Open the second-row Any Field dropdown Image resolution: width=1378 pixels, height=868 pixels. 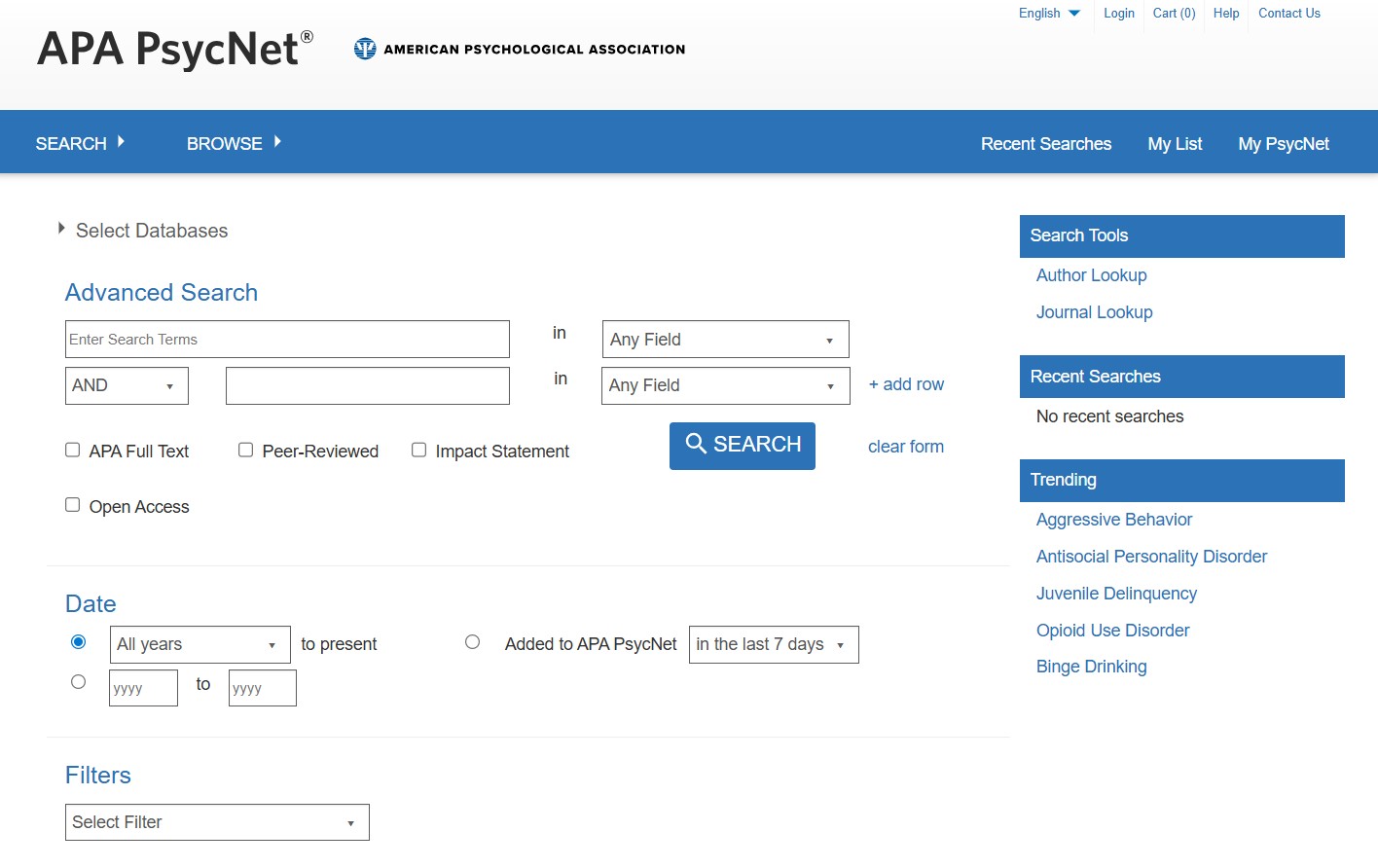pyautogui.click(x=726, y=385)
